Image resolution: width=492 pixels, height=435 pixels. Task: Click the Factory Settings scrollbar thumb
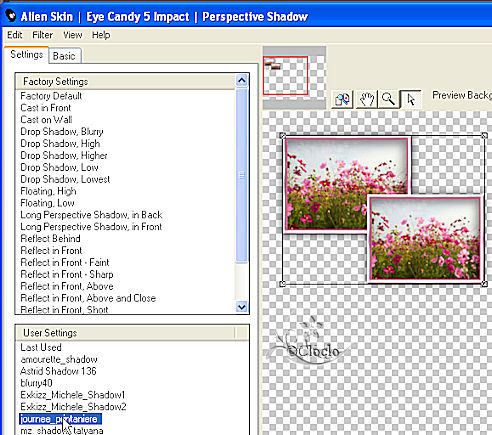pyautogui.click(x=242, y=175)
